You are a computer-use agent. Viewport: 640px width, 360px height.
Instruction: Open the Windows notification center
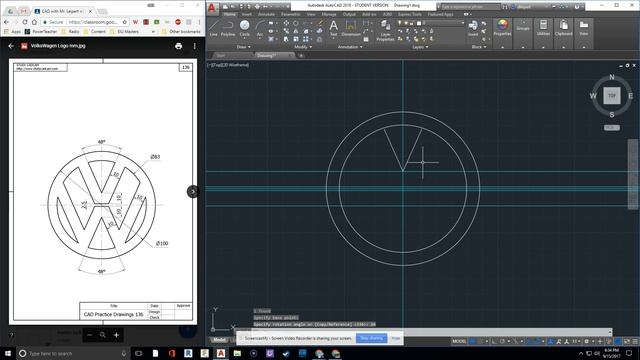[629, 353]
